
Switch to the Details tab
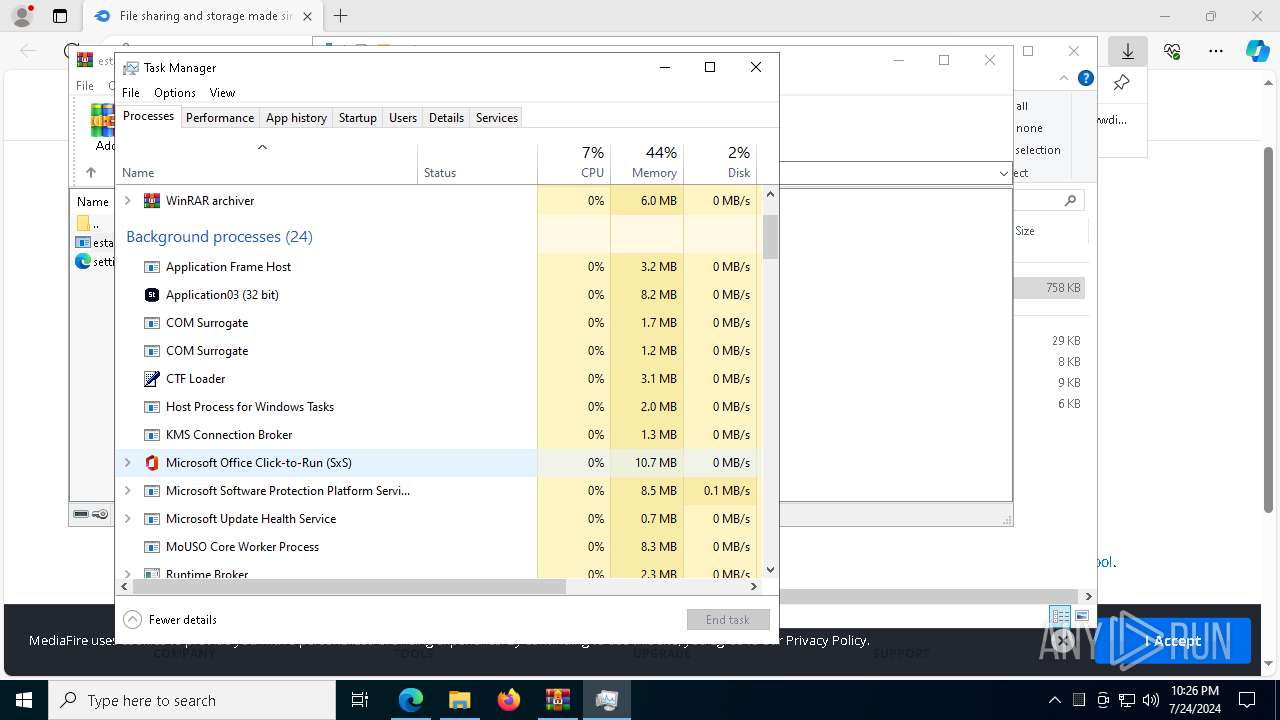(446, 118)
